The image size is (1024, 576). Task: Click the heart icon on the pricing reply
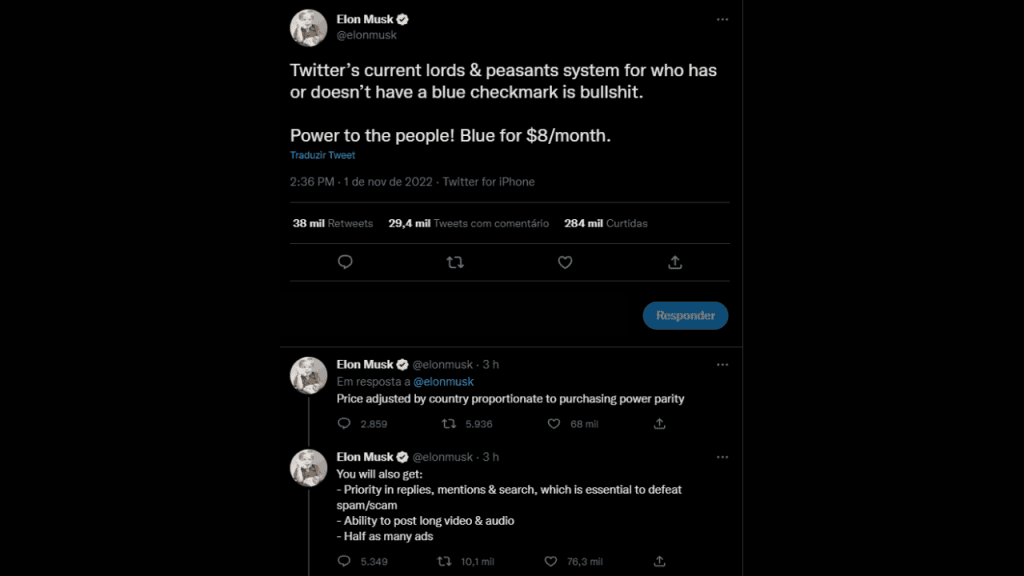(553, 424)
